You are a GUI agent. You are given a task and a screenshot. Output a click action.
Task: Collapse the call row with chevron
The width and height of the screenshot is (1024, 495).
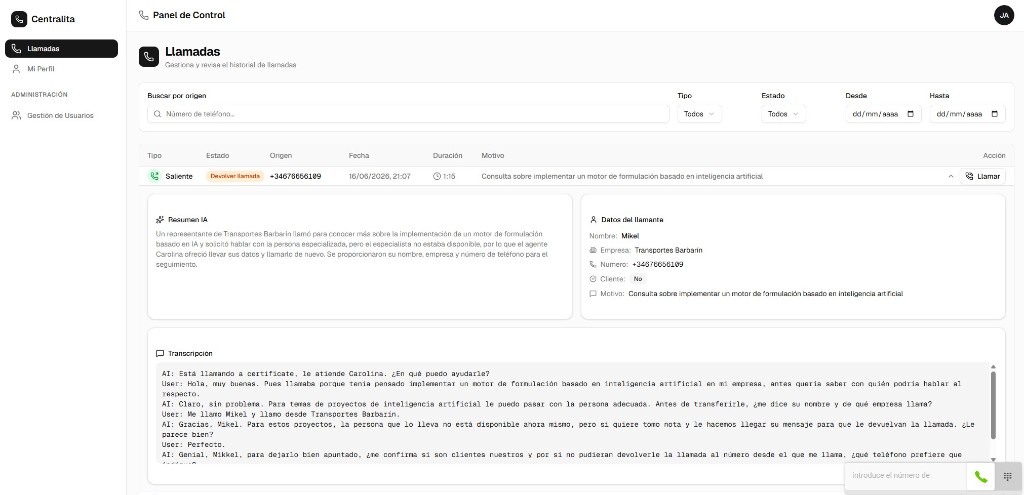[951, 176]
